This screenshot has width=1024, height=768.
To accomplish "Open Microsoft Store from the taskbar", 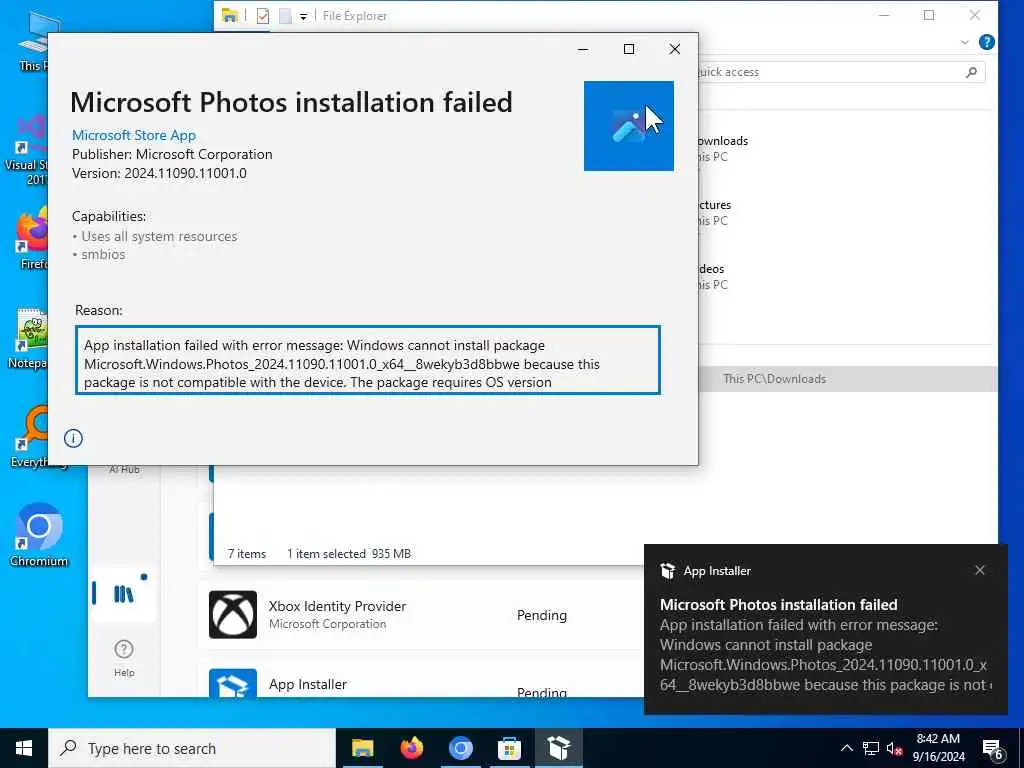I will [509, 748].
